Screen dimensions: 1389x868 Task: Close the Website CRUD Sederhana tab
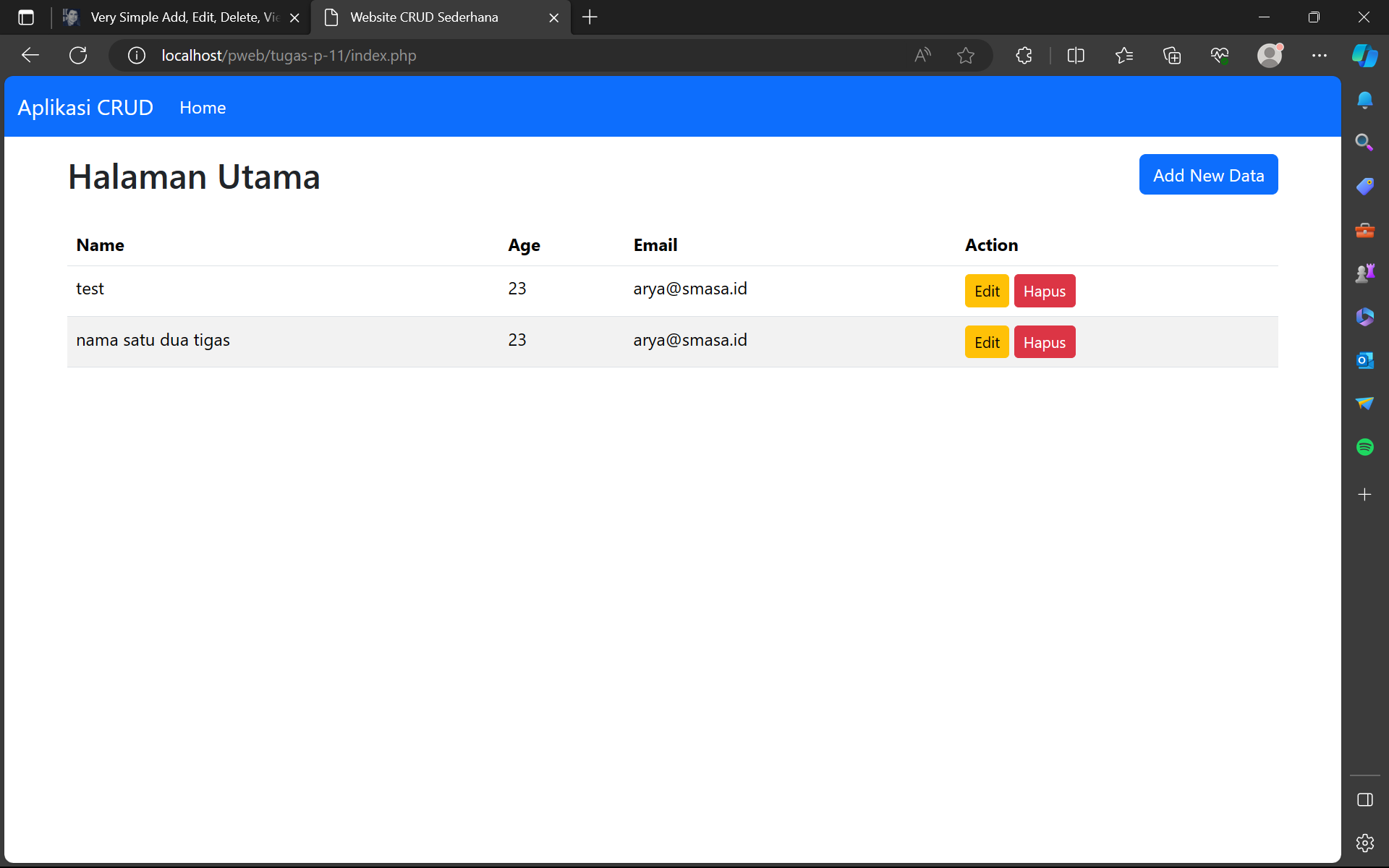[x=553, y=18]
